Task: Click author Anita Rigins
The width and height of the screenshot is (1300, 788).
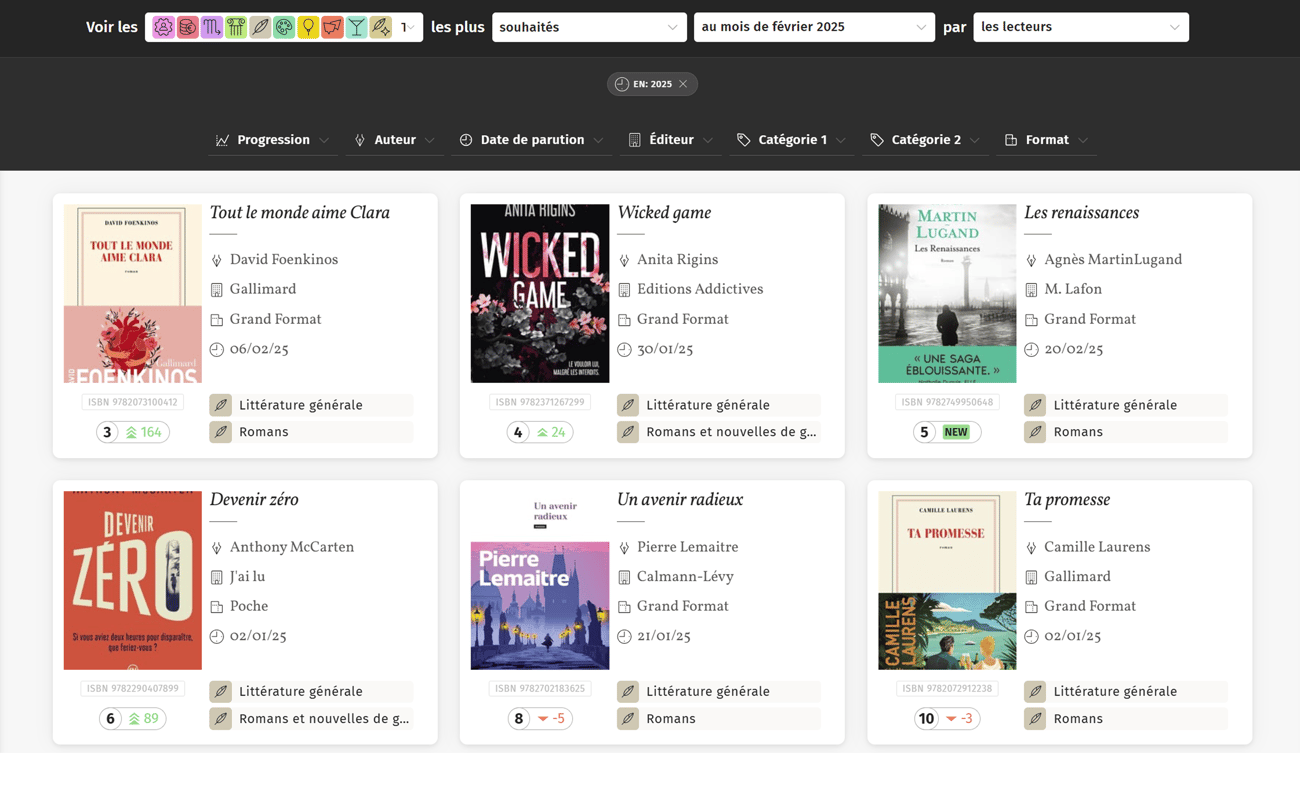Action: coord(677,260)
